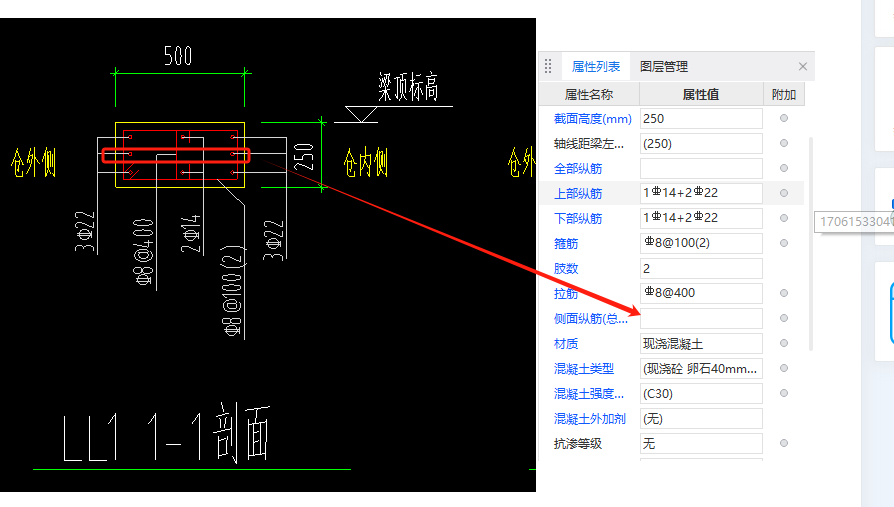Toggle 附加 option for 拉筋 row
This screenshot has height=507, width=894.
pyautogui.click(x=784, y=293)
